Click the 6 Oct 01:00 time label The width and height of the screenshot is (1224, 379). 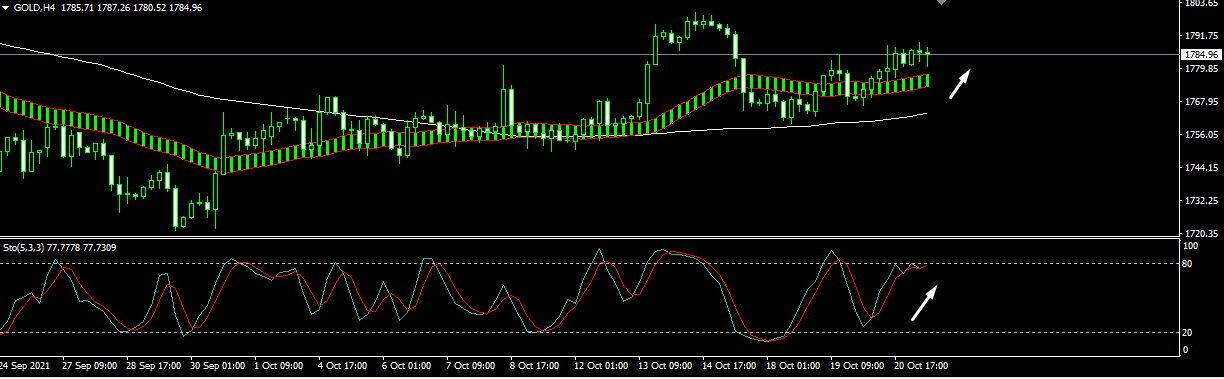tap(408, 367)
